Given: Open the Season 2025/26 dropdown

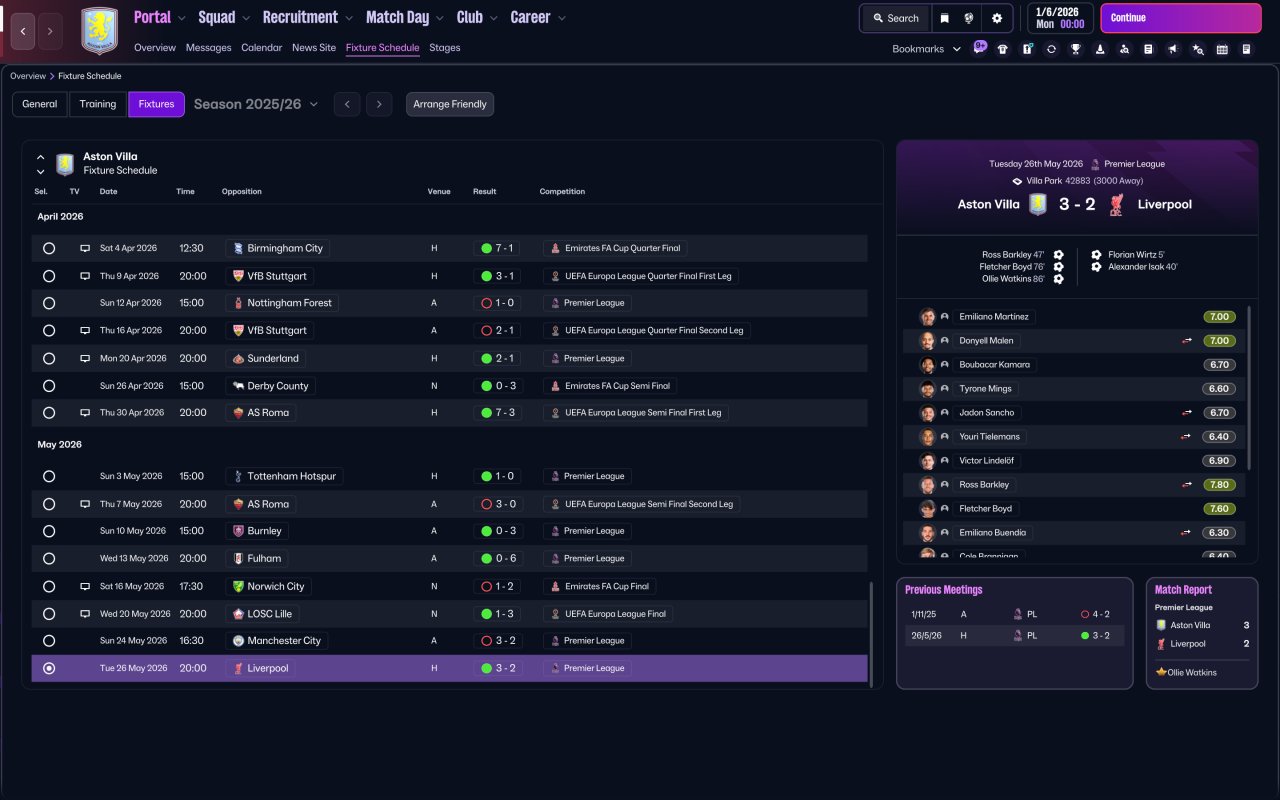Looking at the screenshot, I should (256, 104).
